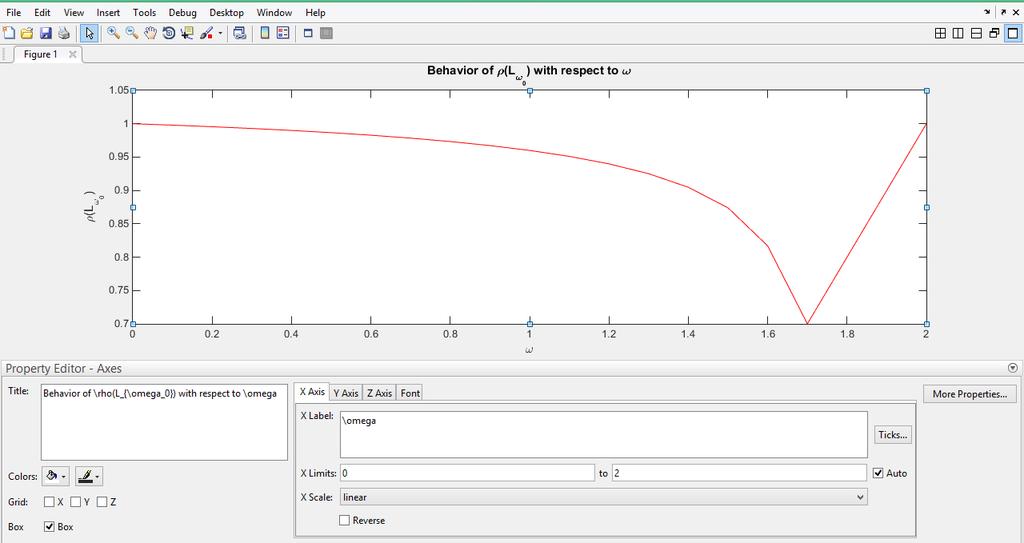Switch to the Font tab
The image size is (1024, 543).
click(x=410, y=393)
